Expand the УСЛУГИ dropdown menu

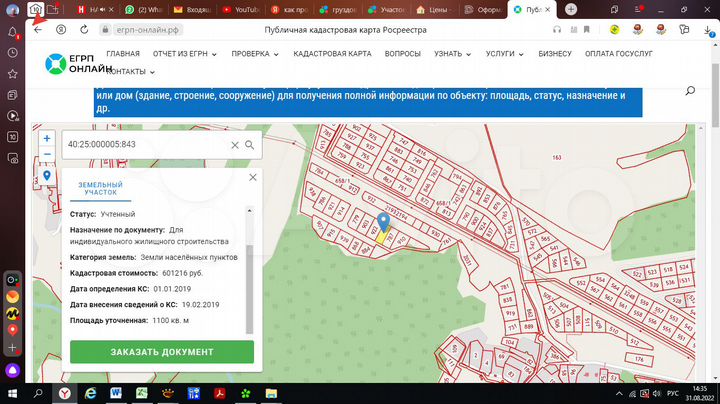coord(504,52)
